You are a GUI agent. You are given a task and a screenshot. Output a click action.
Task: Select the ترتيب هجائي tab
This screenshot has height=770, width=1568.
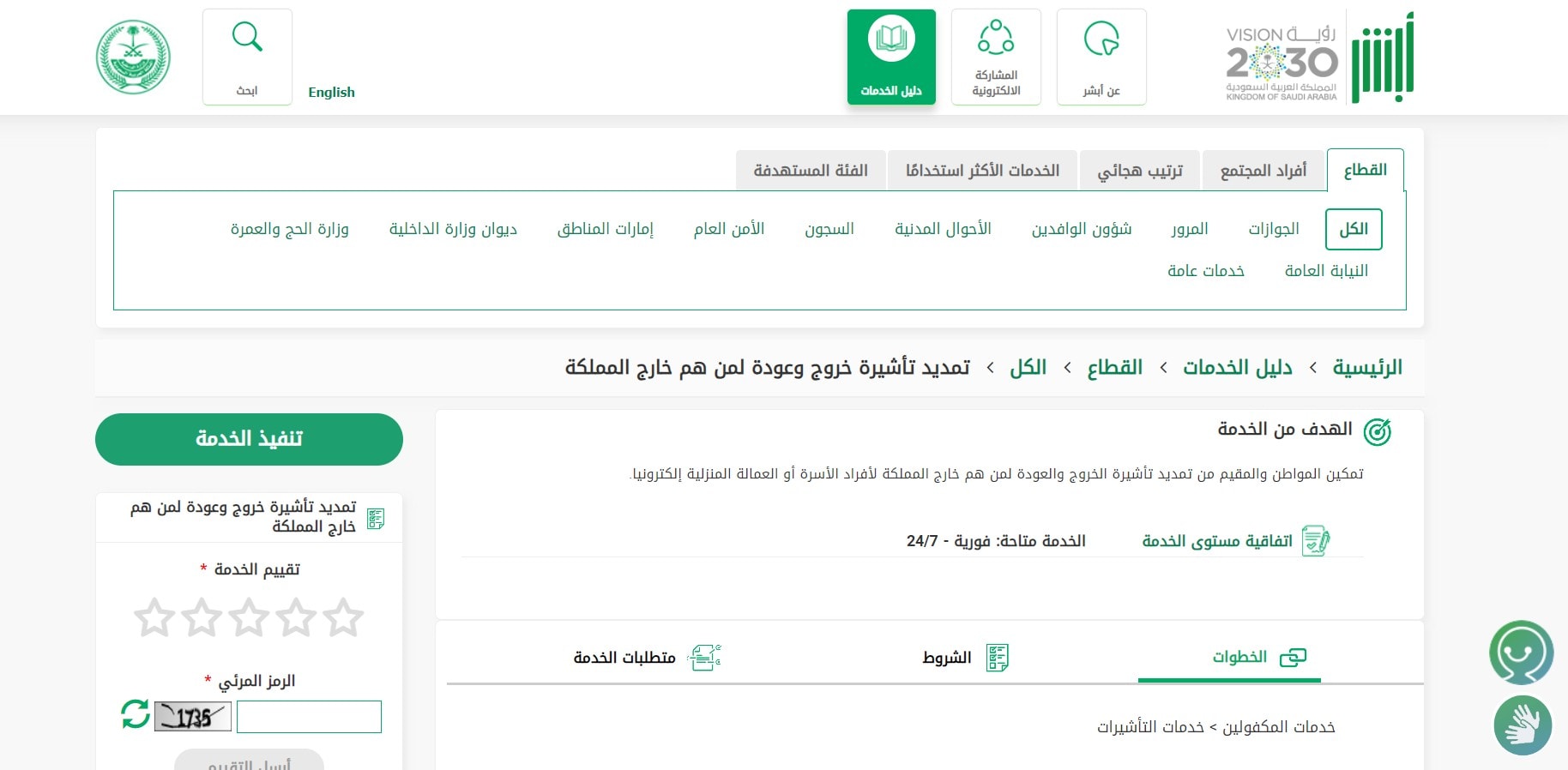[1140, 171]
